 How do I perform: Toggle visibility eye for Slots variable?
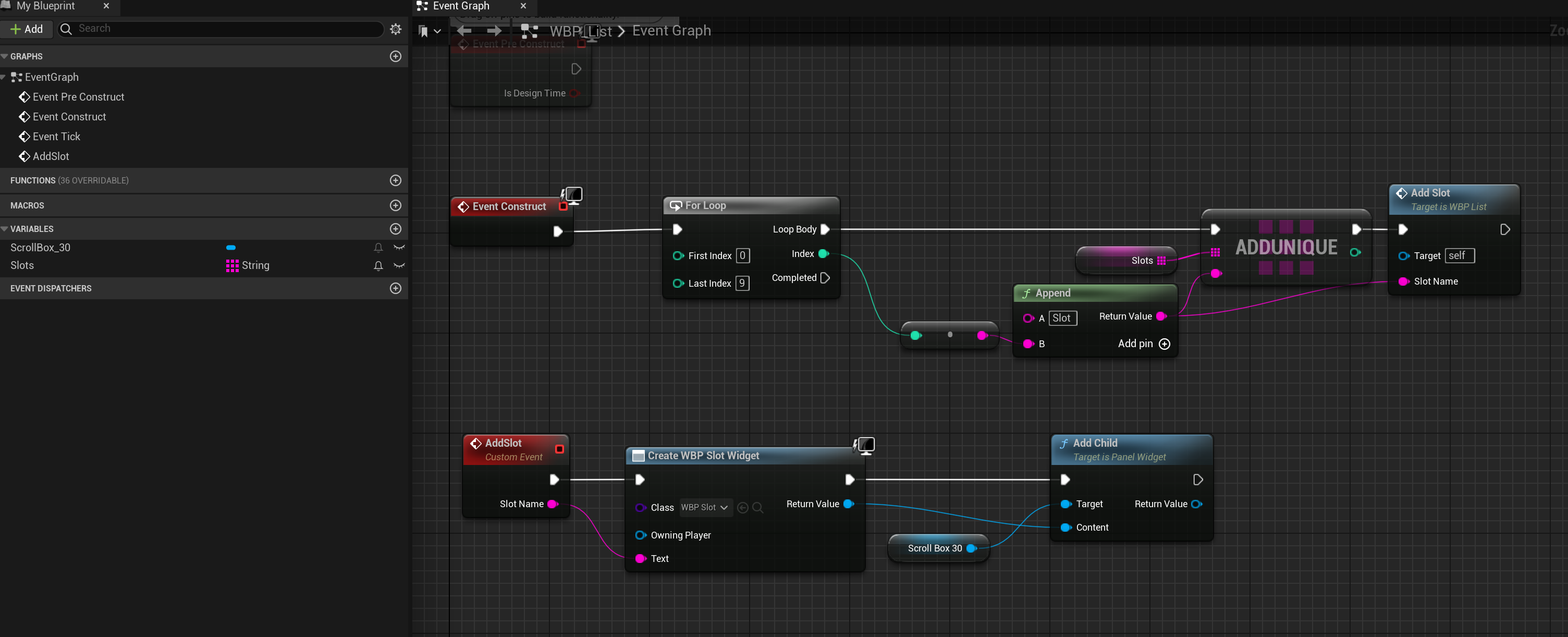coord(399,265)
